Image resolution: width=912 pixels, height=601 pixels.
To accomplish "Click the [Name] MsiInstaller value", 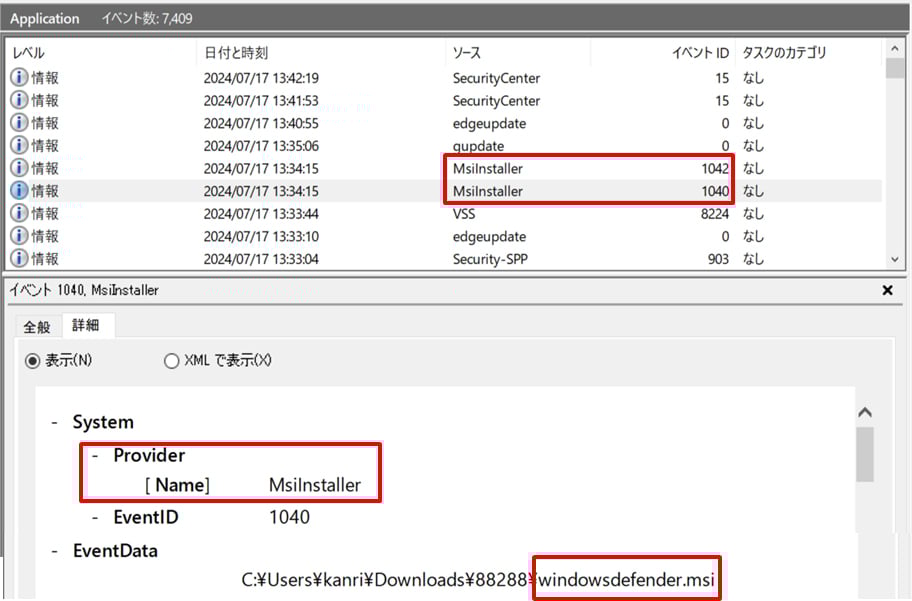I will click(315, 485).
